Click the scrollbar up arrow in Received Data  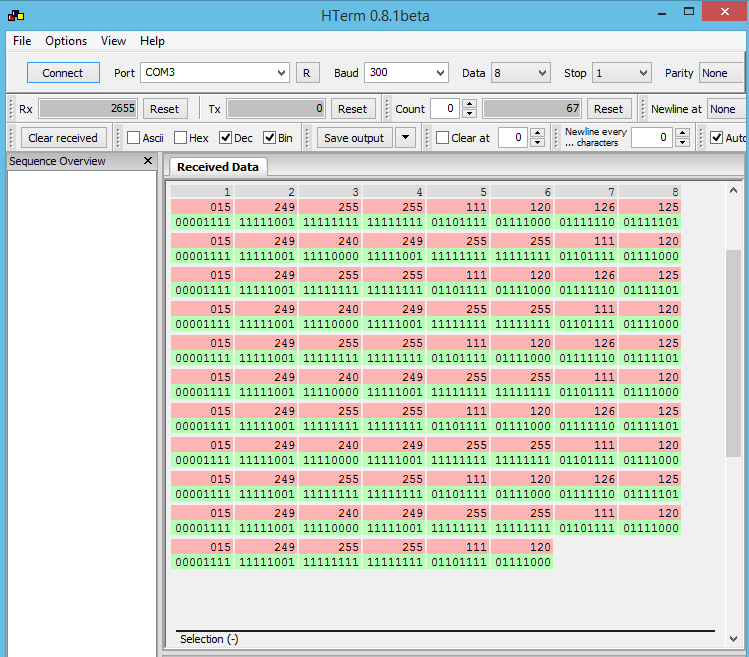coord(733,191)
